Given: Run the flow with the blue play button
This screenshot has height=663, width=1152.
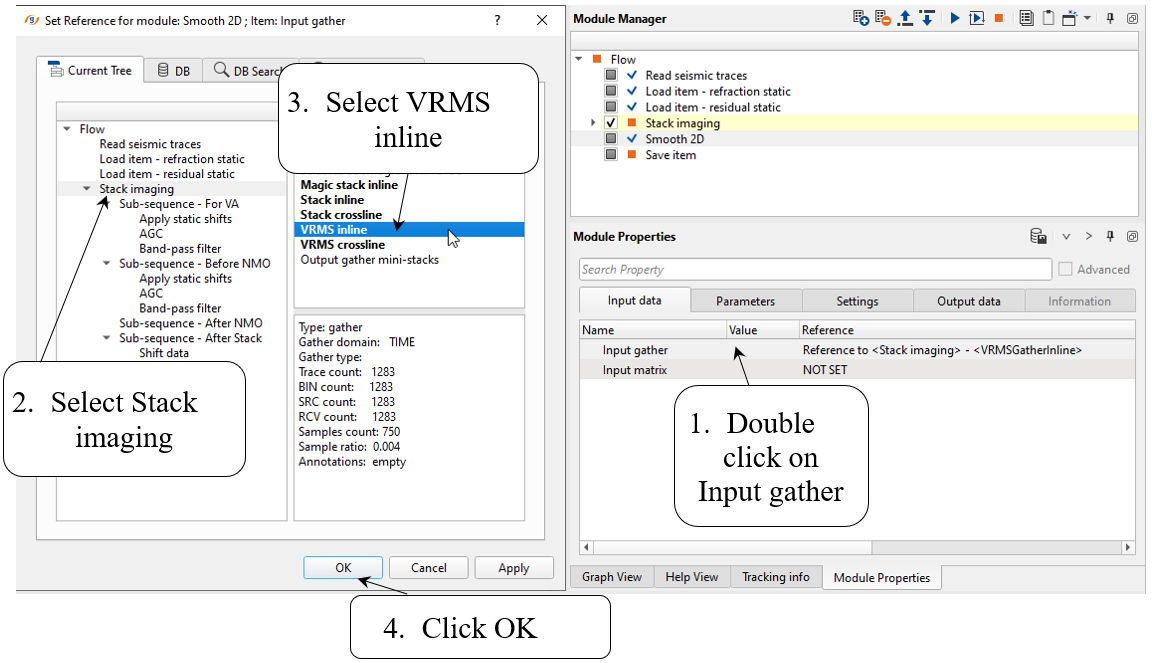Looking at the screenshot, I should pos(955,18).
